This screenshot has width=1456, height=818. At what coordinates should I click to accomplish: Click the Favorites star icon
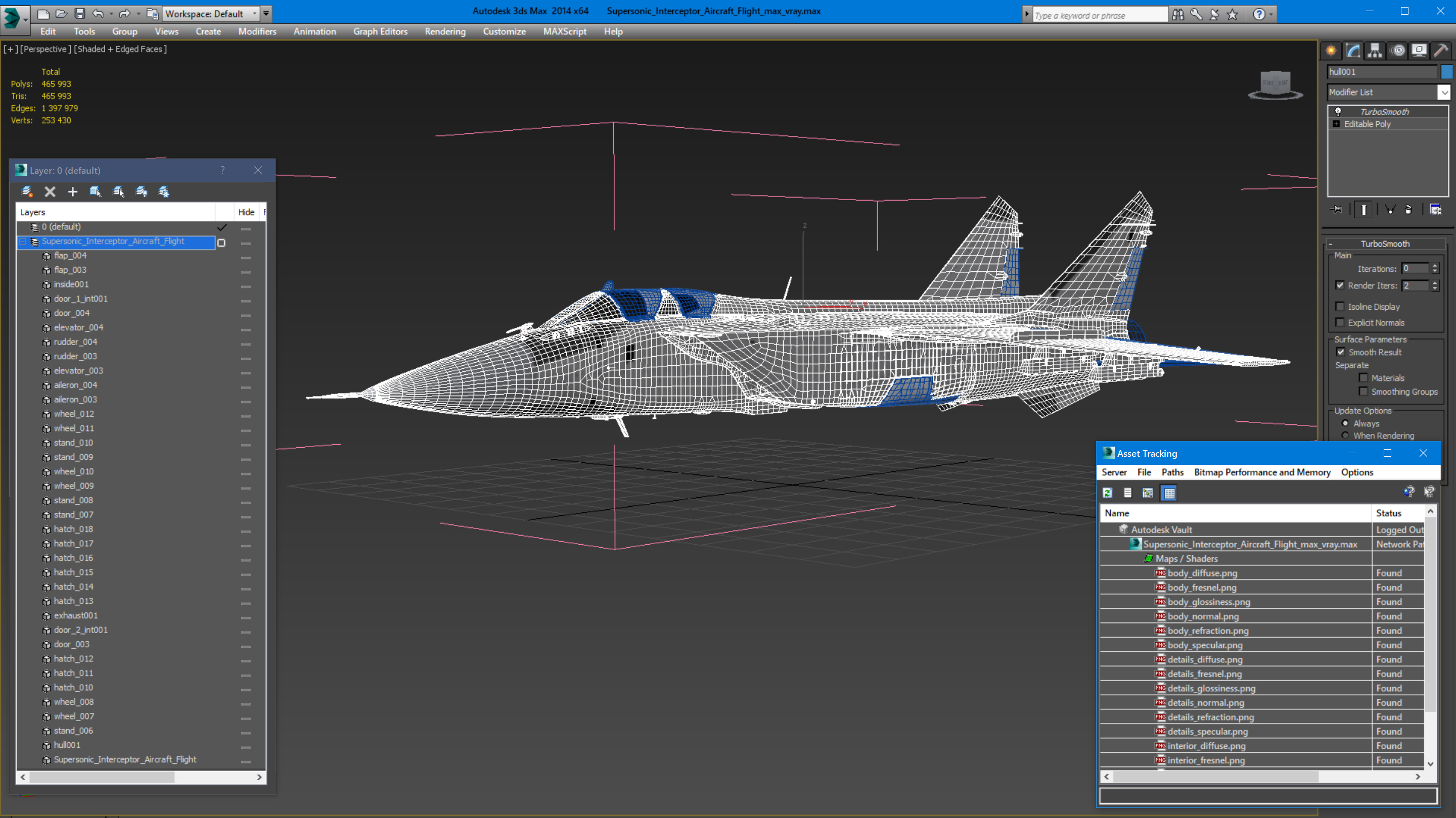pos(1232,15)
